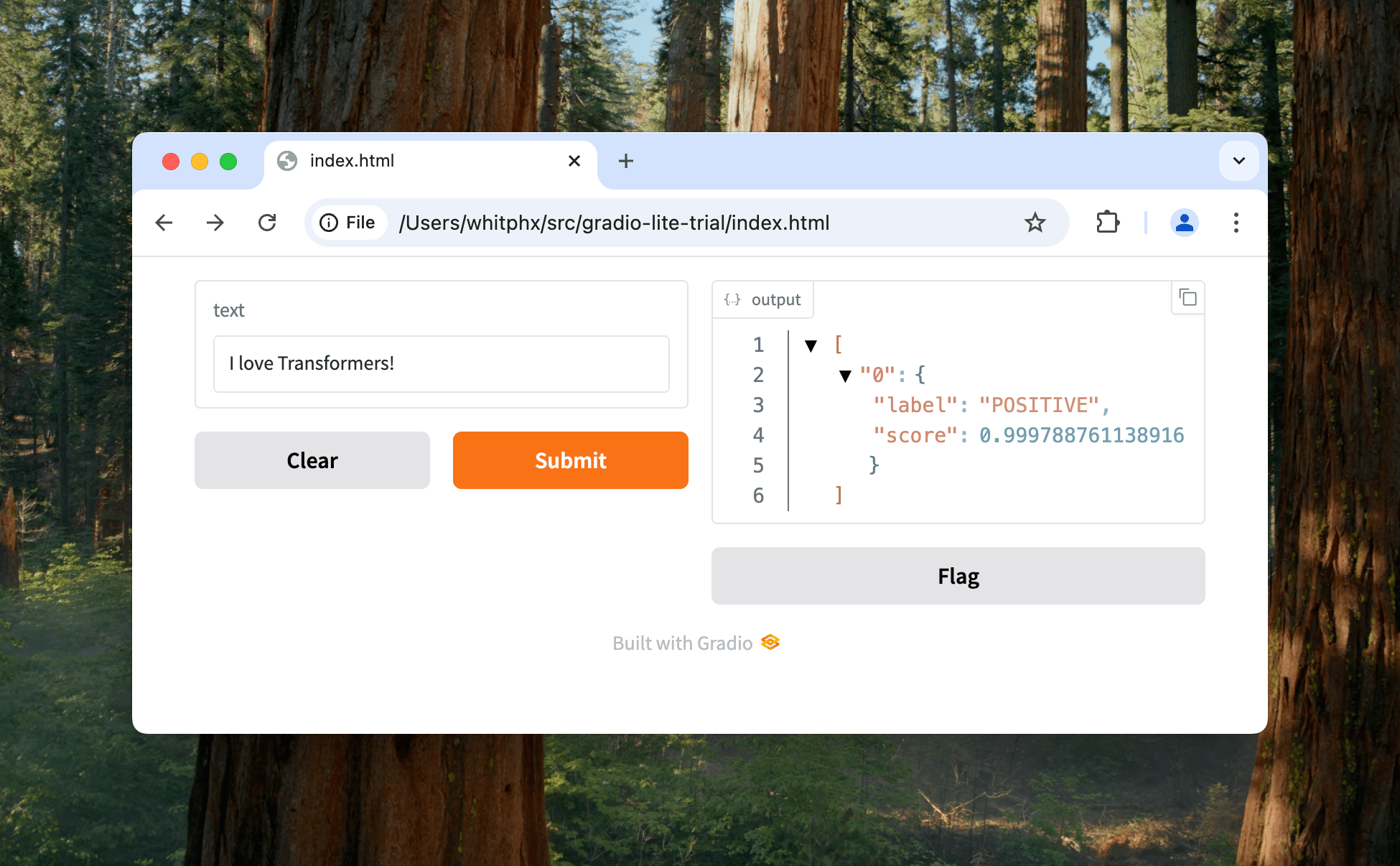The image size is (1400, 866).
Task: Focus the "I love Transformers!" text field
Action: coord(441,364)
